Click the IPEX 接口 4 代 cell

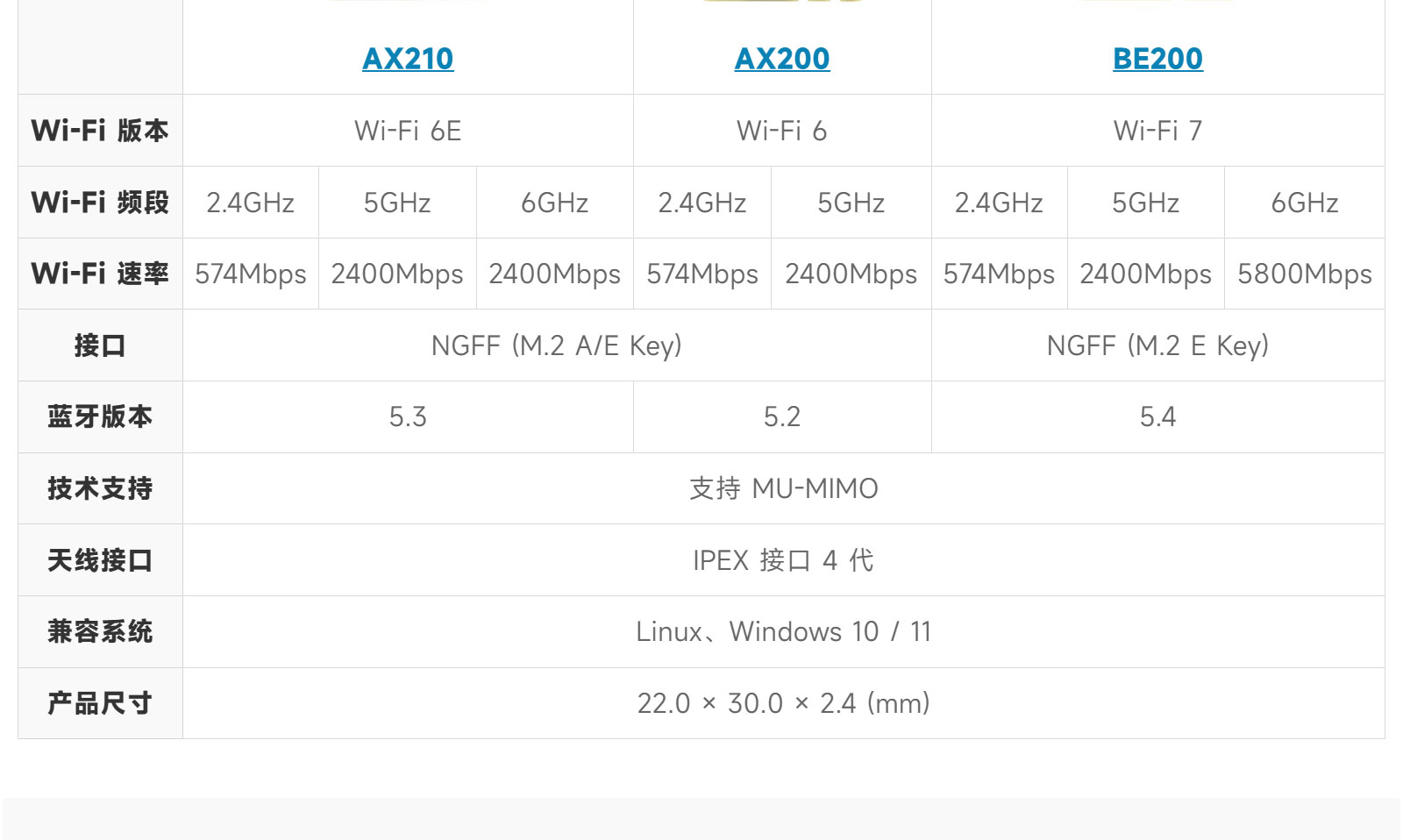pos(784,560)
